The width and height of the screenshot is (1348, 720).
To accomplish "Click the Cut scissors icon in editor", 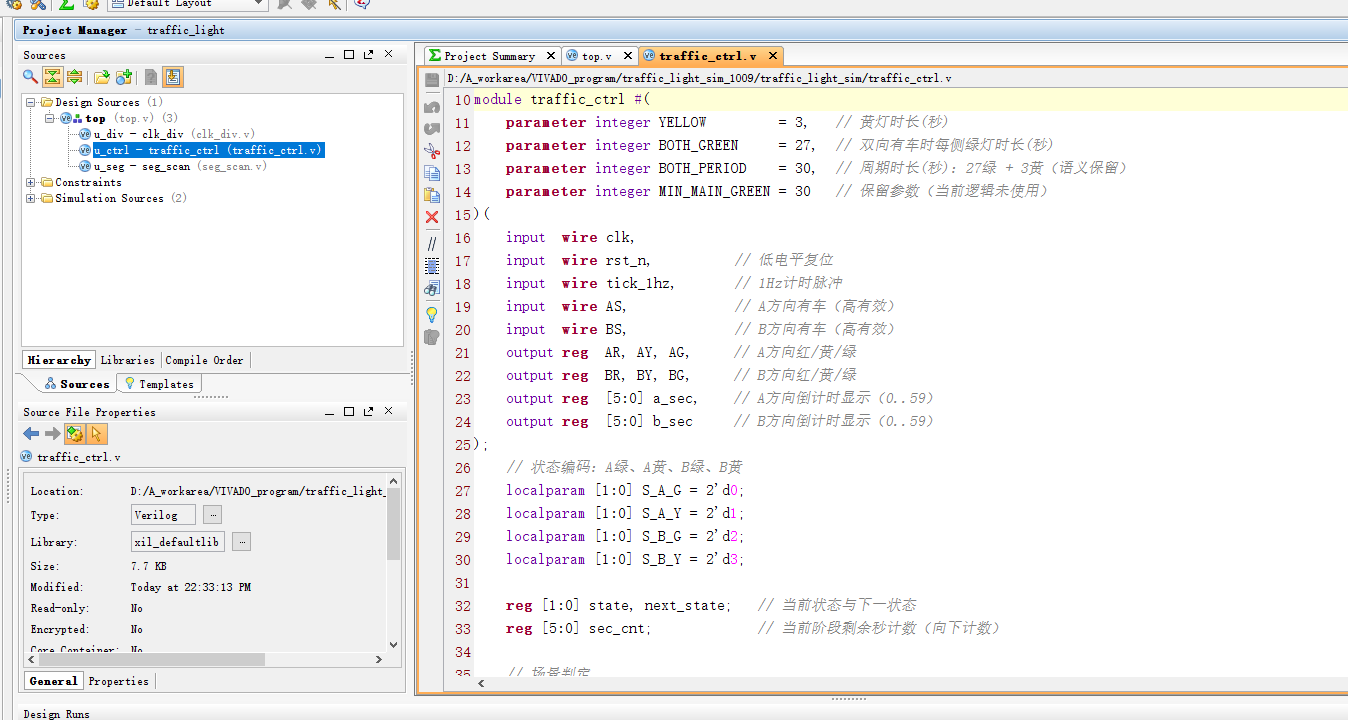I will 432,151.
